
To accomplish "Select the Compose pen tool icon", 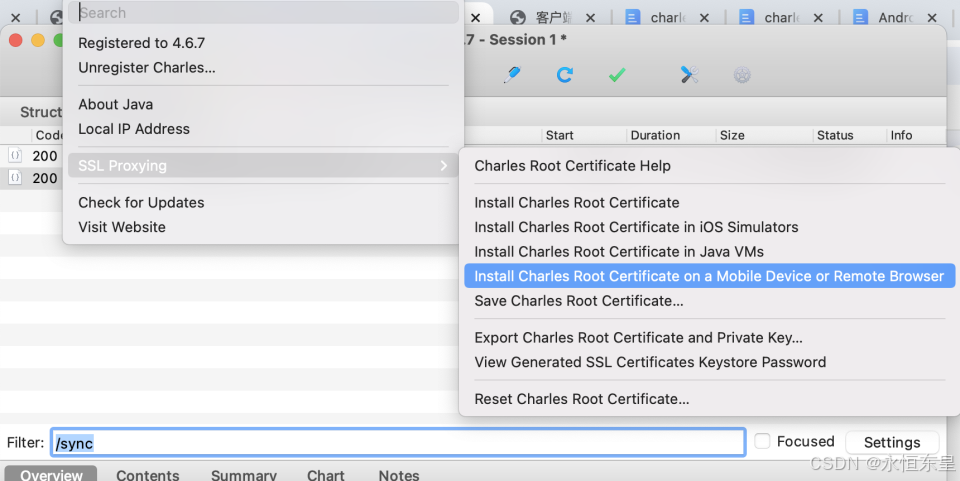I will point(512,75).
